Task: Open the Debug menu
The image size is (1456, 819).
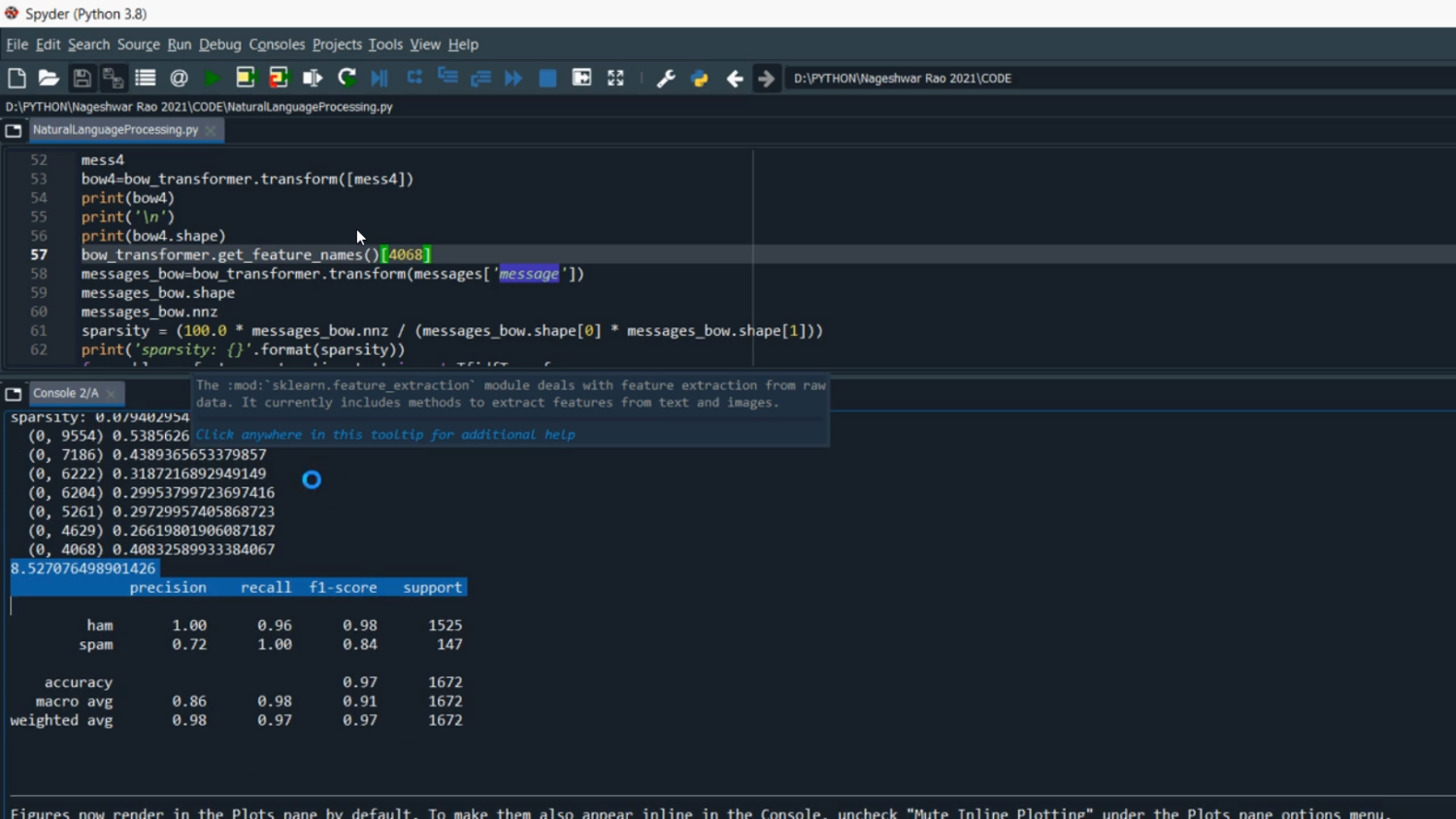Action: 219,45
